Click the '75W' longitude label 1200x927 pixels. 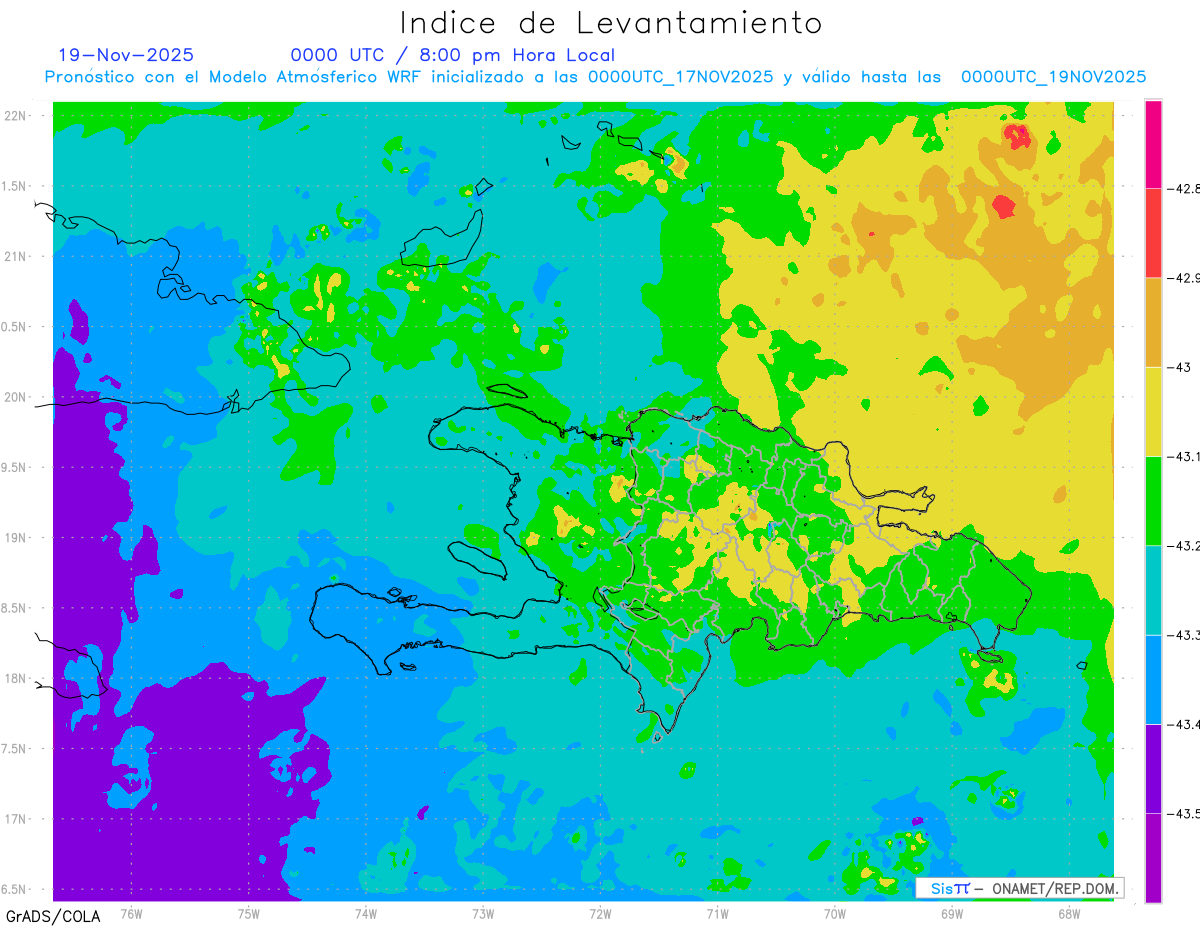(249, 913)
